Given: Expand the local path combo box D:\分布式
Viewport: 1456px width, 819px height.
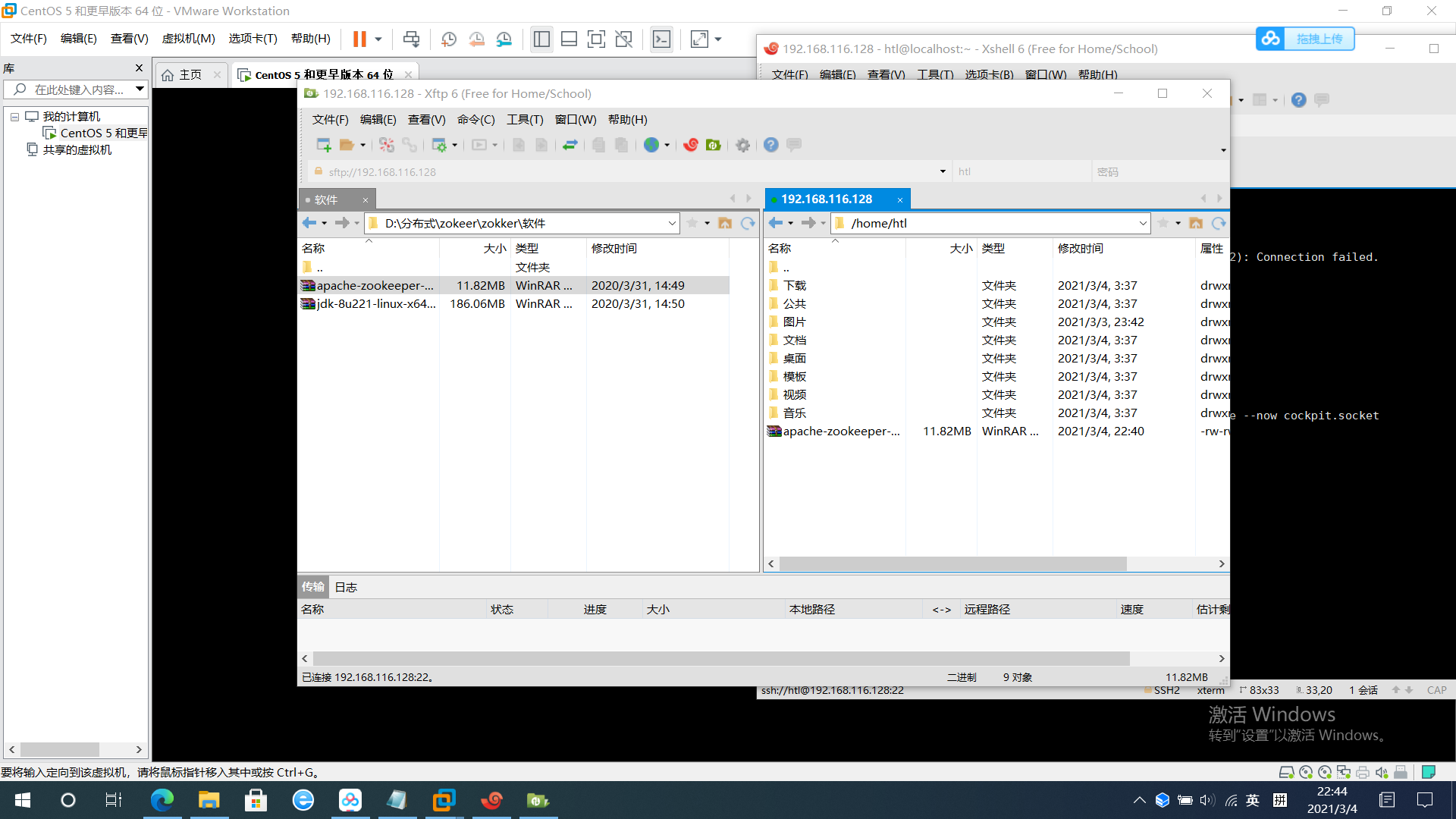Looking at the screenshot, I should click(672, 223).
